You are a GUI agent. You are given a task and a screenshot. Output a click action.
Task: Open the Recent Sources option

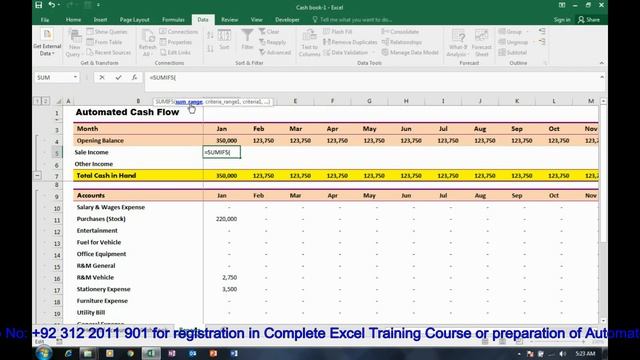(x=109, y=53)
